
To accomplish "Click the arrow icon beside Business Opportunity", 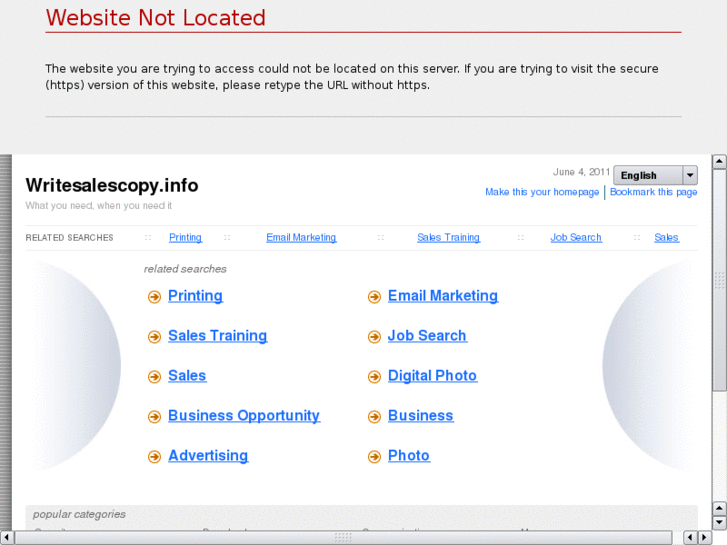I will point(154,417).
